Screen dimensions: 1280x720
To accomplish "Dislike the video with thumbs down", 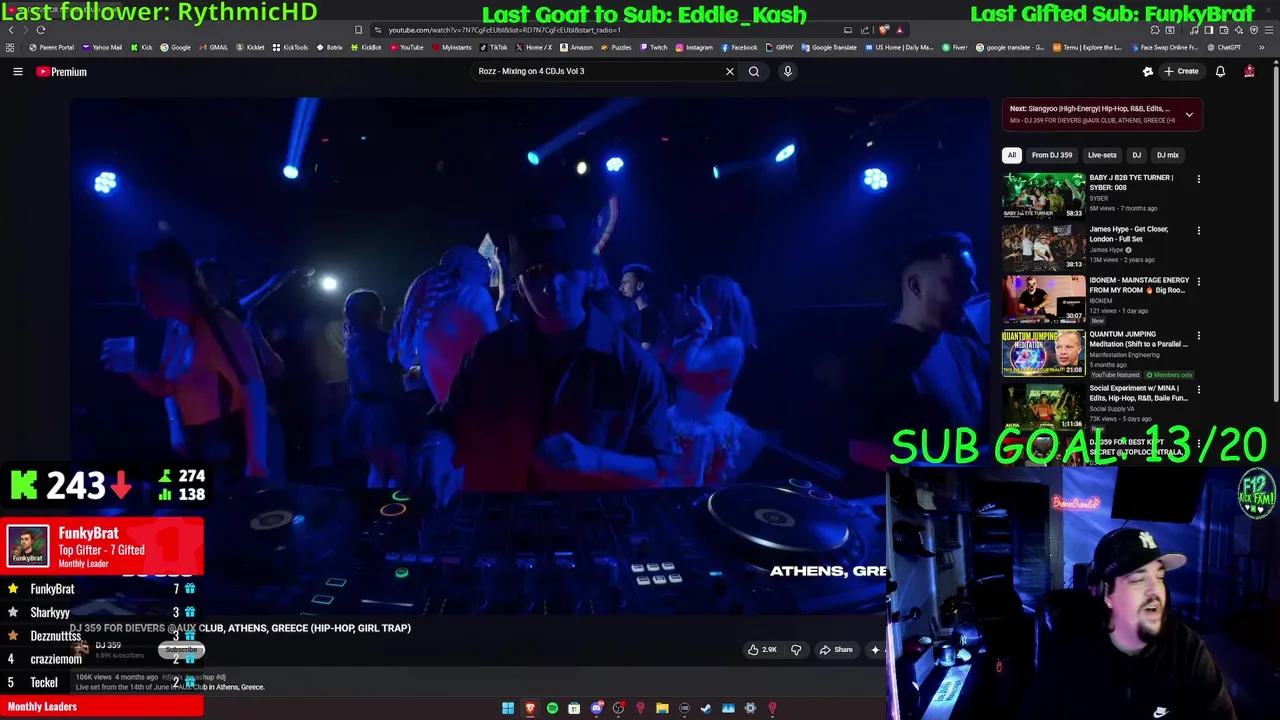I will click(x=796, y=650).
